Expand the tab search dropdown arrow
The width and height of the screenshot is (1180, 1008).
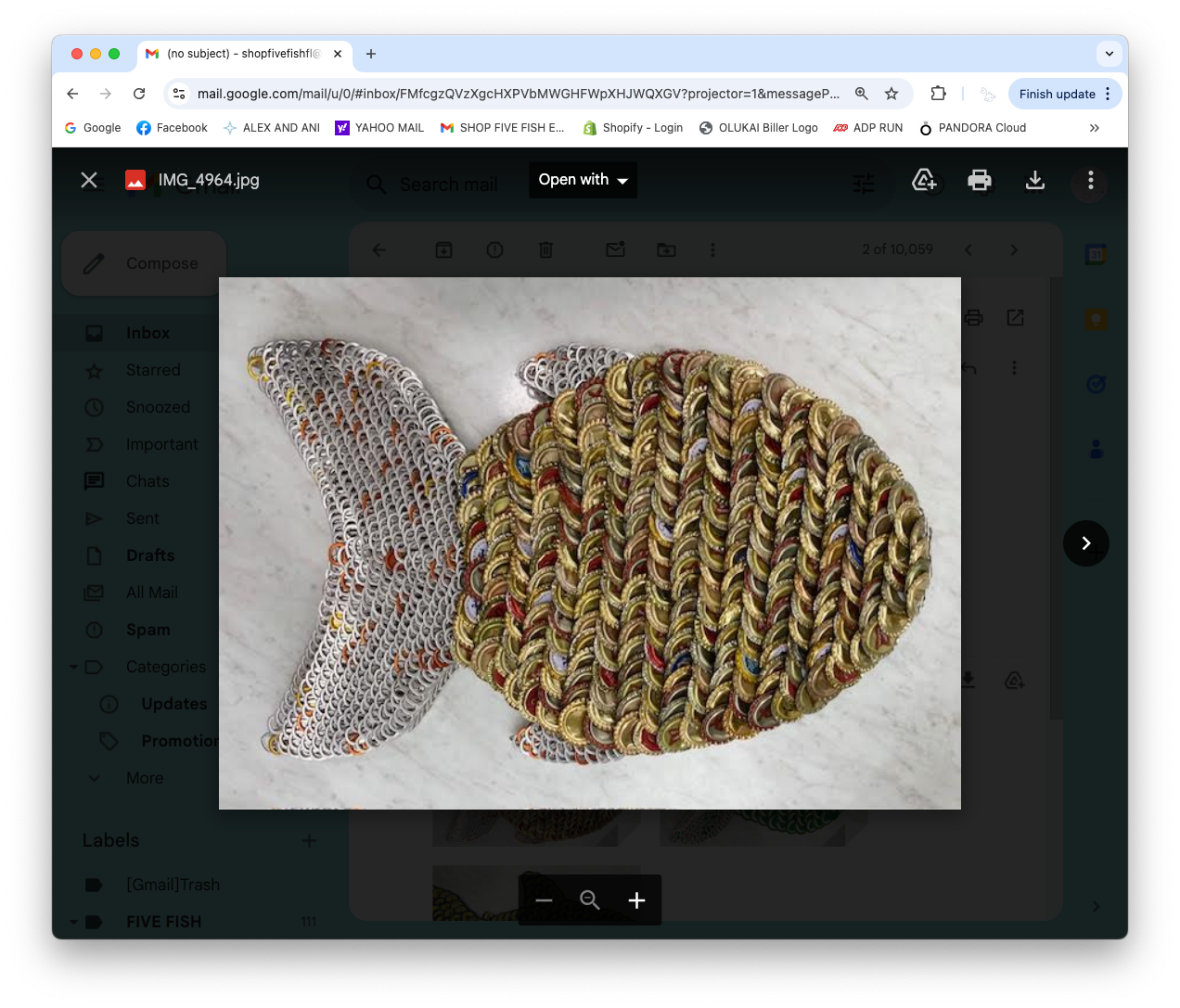click(1109, 54)
